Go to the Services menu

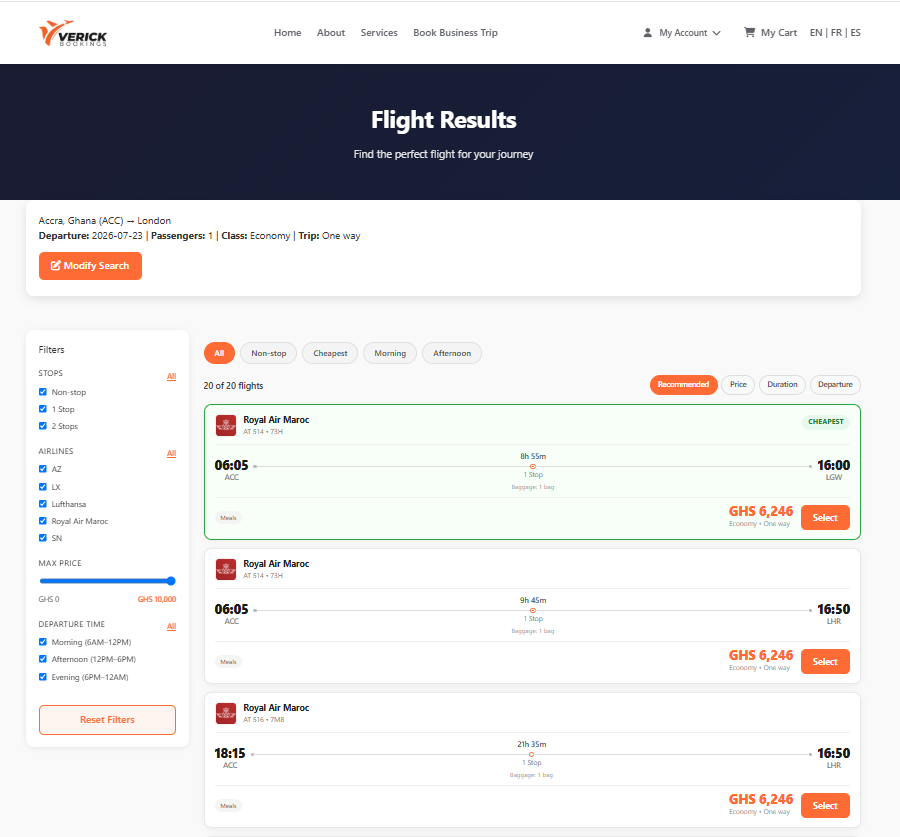379,33
